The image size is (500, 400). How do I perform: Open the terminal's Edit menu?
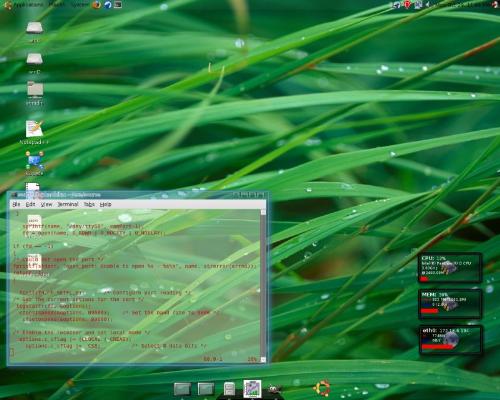[x=30, y=204]
